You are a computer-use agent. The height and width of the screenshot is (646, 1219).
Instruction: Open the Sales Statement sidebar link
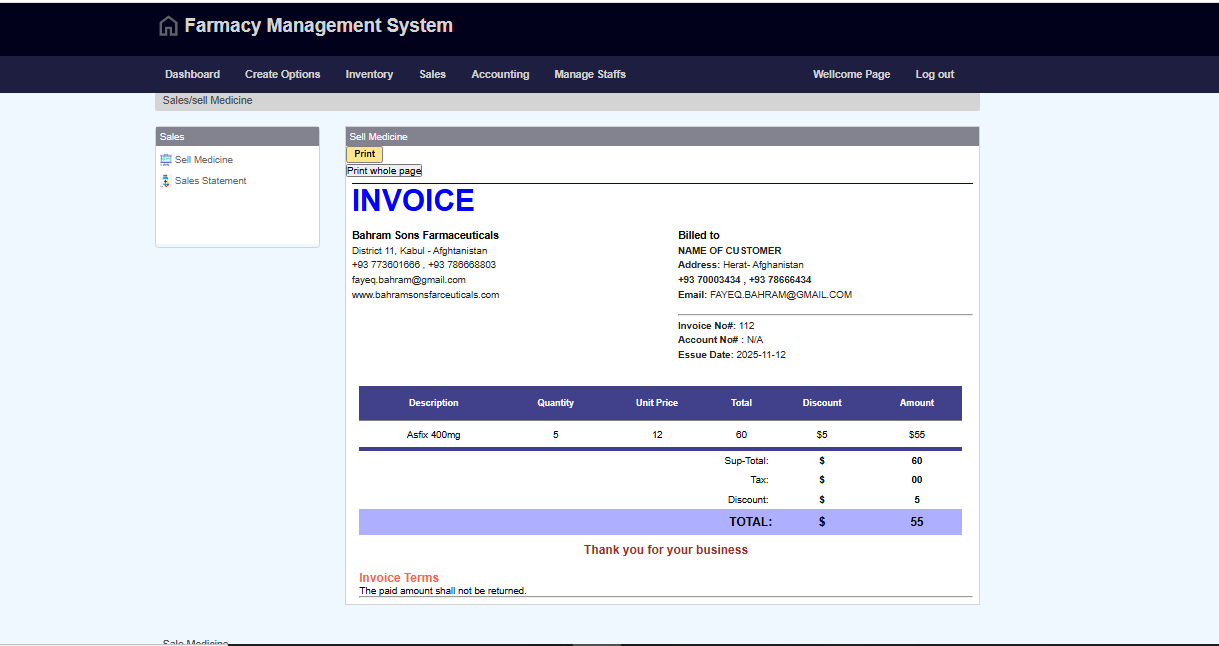coord(210,181)
